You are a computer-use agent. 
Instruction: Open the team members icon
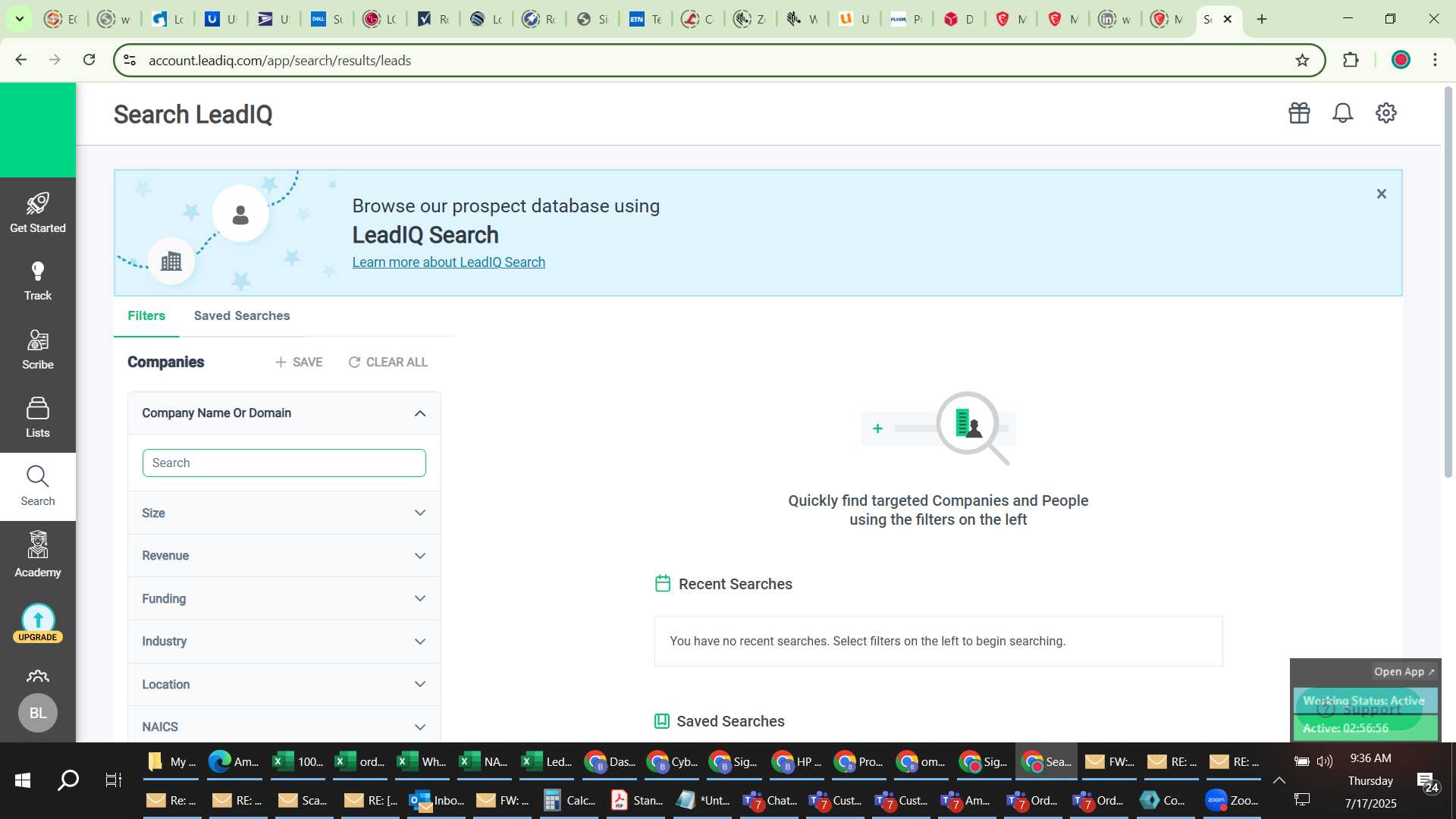tap(38, 676)
